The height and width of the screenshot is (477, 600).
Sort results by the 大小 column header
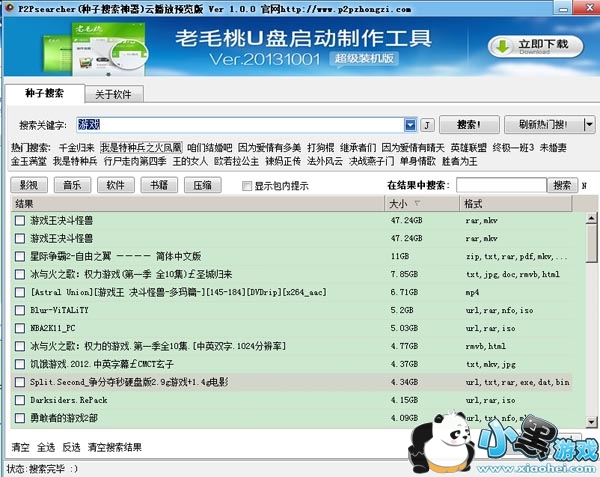[x=421, y=203]
